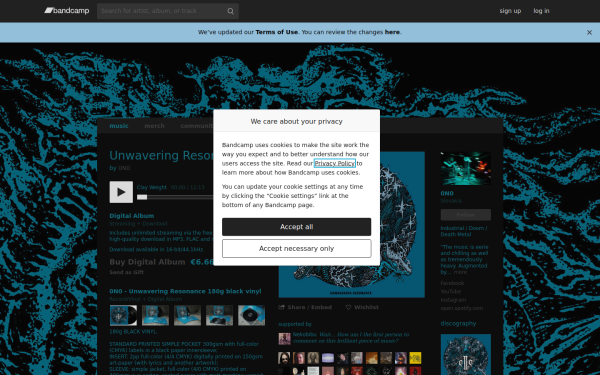Image resolution: width=600 pixels, height=375 pixels.
Task: Select the second vinyl sleeve thumbnail
Action: [x=155, y=315]
